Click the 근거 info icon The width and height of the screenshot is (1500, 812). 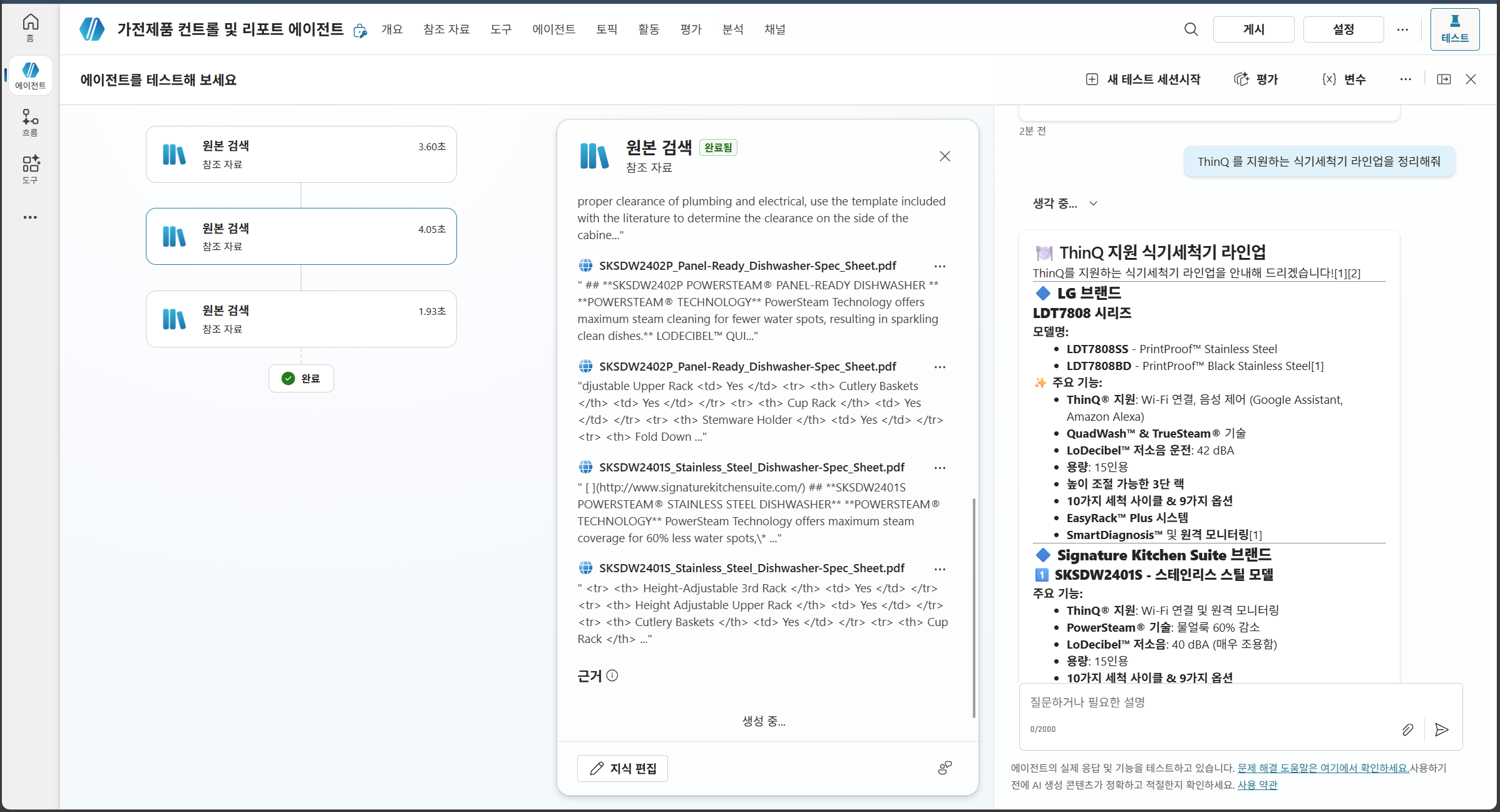tap(612, 676)
